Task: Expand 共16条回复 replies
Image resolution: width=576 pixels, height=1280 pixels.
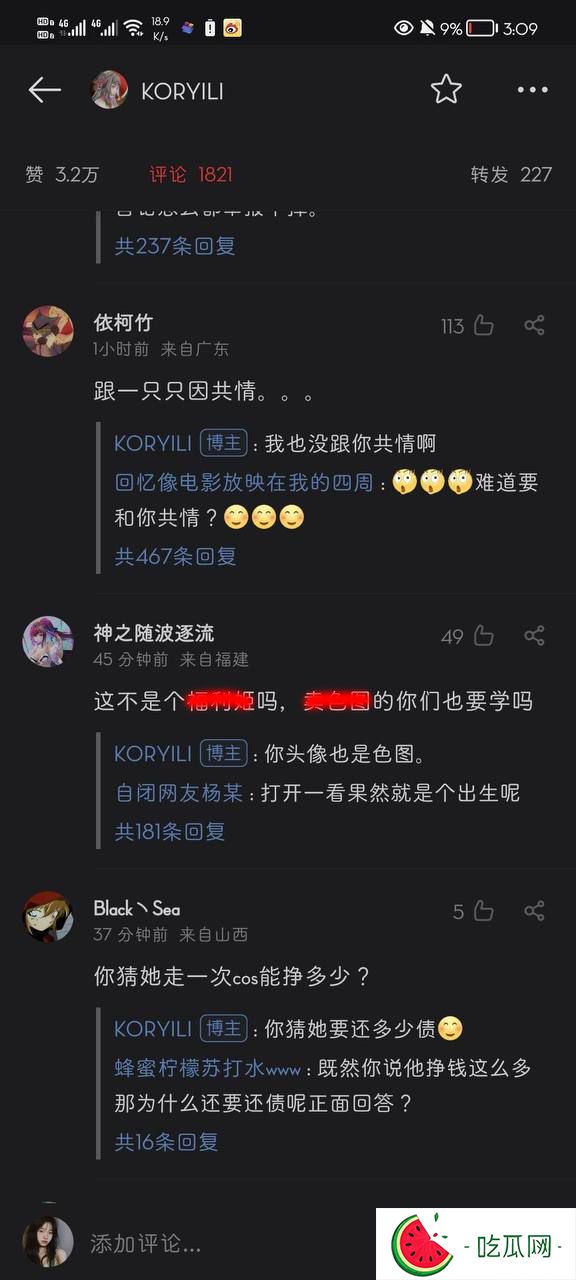Action: click(x=166, y=1141)
